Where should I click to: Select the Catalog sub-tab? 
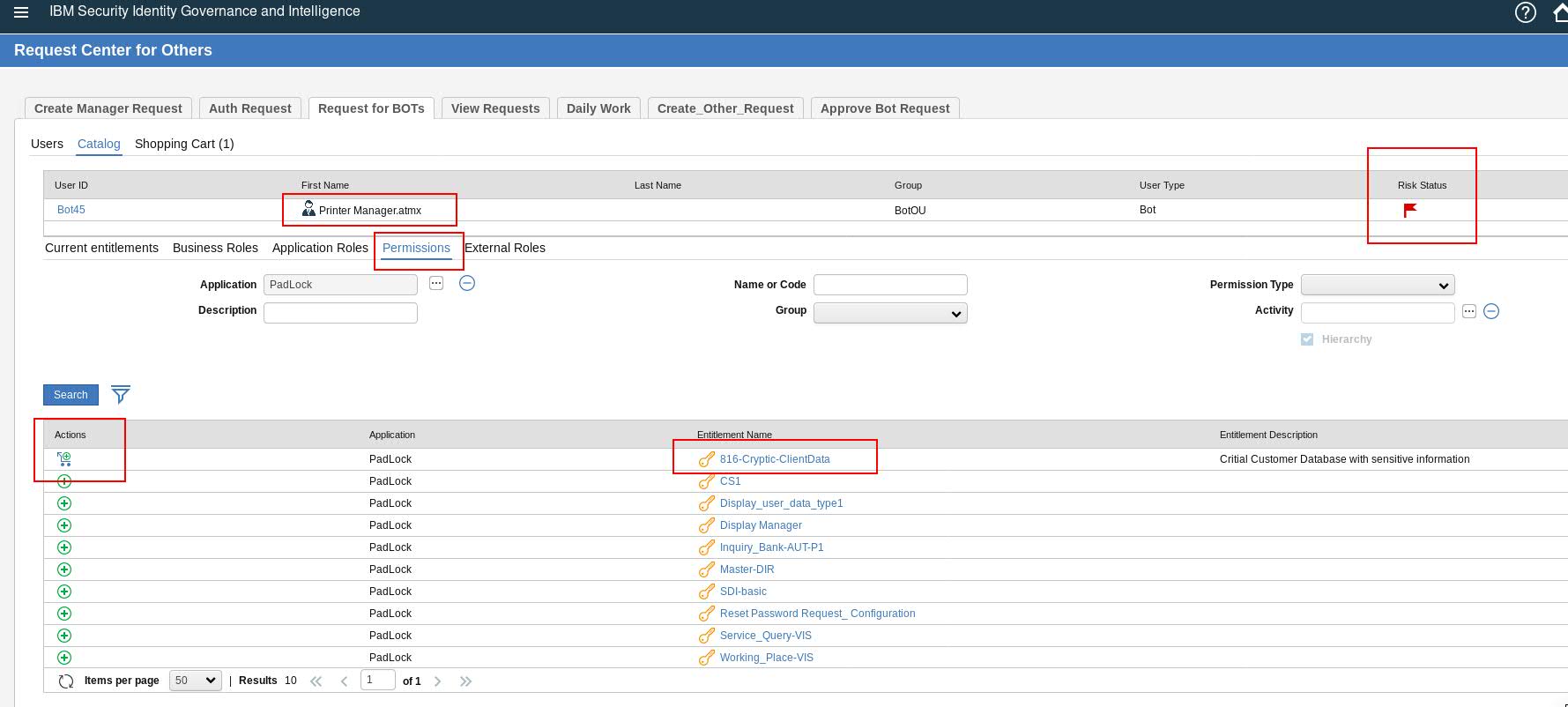(99, 144)
